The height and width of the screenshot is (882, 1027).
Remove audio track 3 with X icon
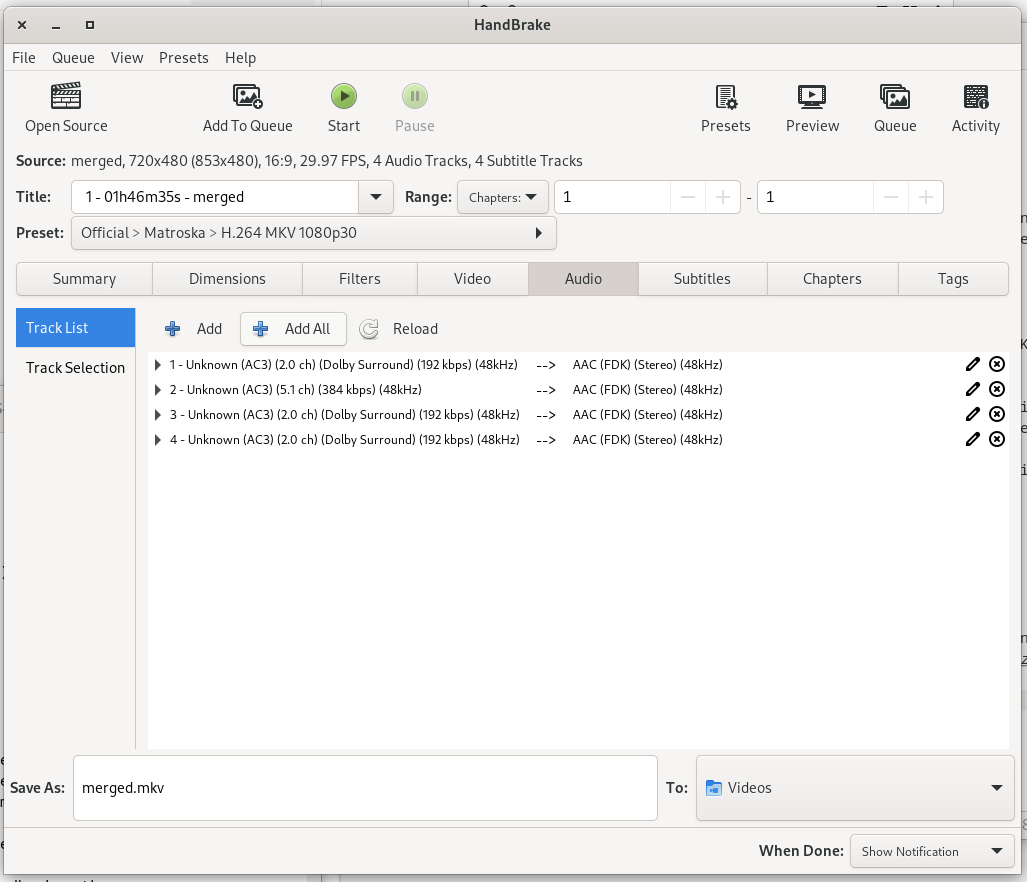click(x=997, y=414)
